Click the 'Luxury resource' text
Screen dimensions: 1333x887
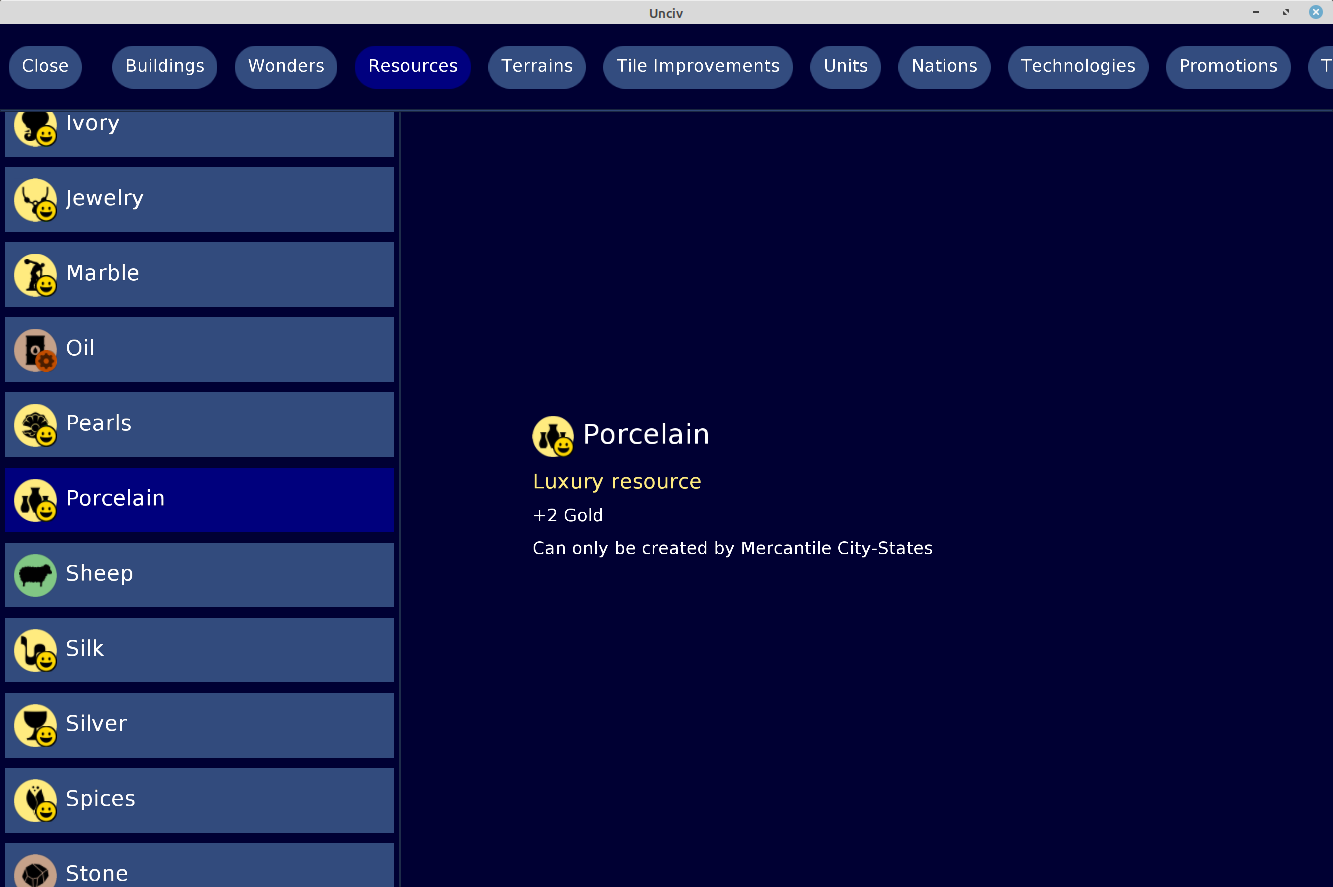pyautogui.click(x=617, y=482)
